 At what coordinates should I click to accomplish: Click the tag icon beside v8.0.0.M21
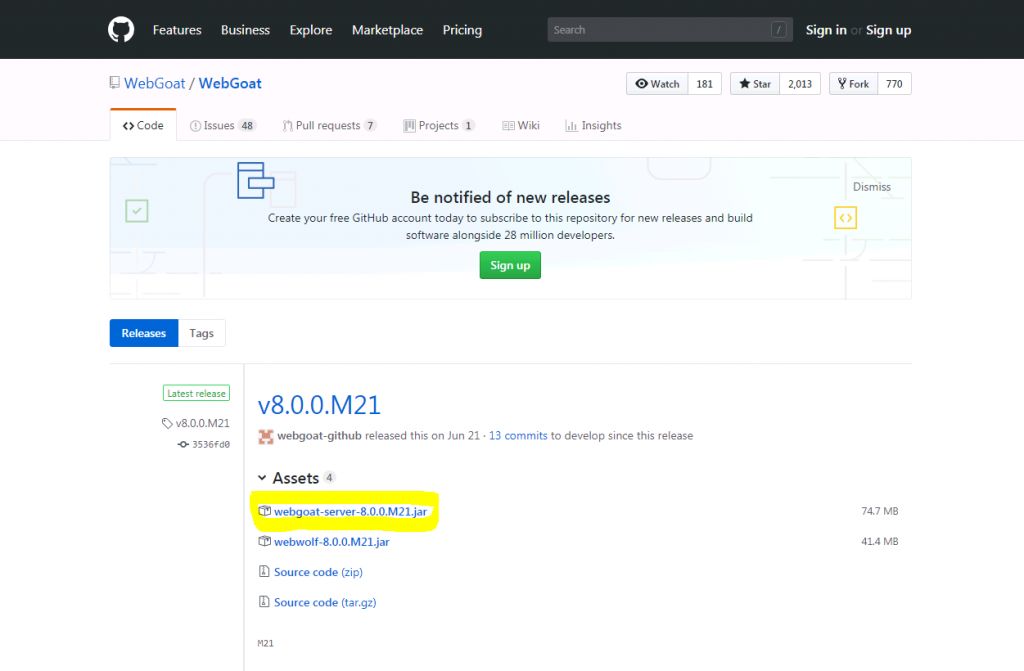point(167,423)
